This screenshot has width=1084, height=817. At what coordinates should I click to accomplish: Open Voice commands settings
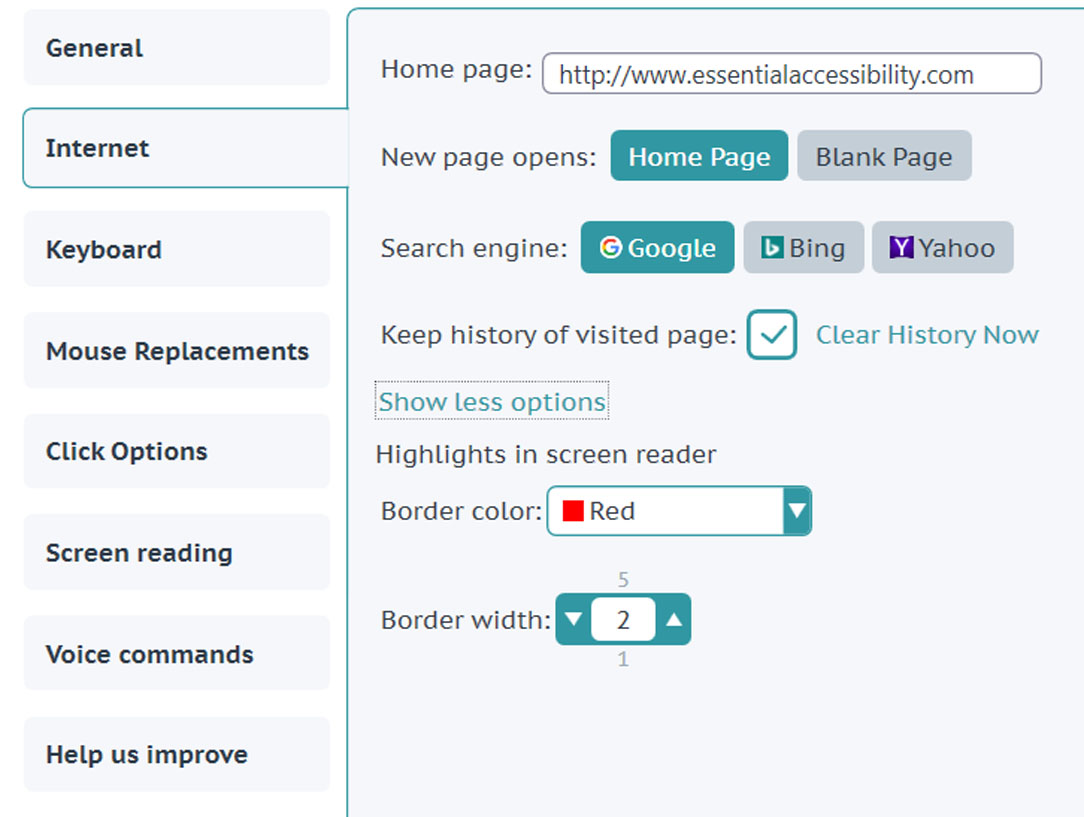tap(177, 653)
